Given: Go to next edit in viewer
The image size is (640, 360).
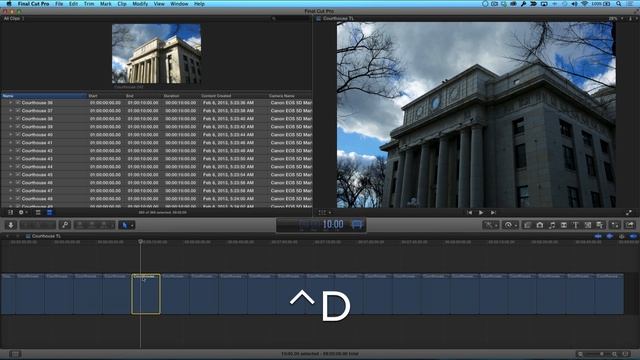Looking at the screenshot, I should (493, 213).
